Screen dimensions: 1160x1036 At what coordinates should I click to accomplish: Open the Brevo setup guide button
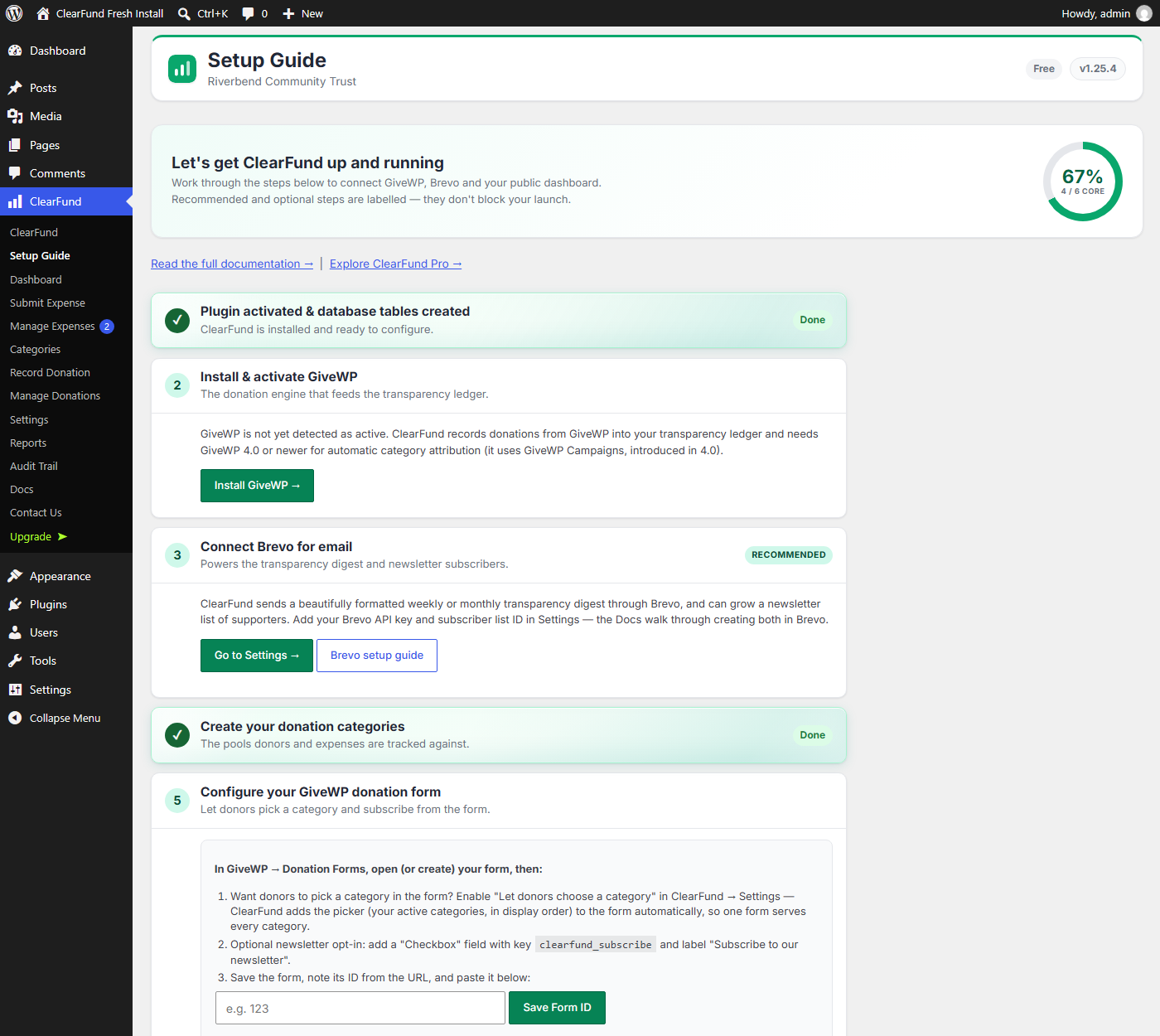(x=377, y=656)
